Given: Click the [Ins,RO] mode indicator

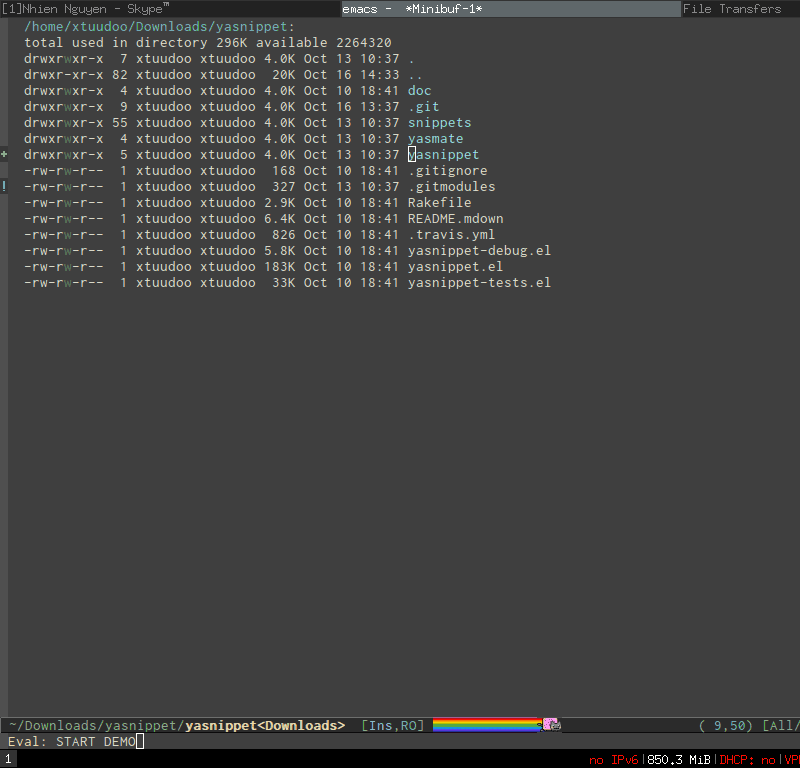Looking at the screenshot, I should (392, 725).
